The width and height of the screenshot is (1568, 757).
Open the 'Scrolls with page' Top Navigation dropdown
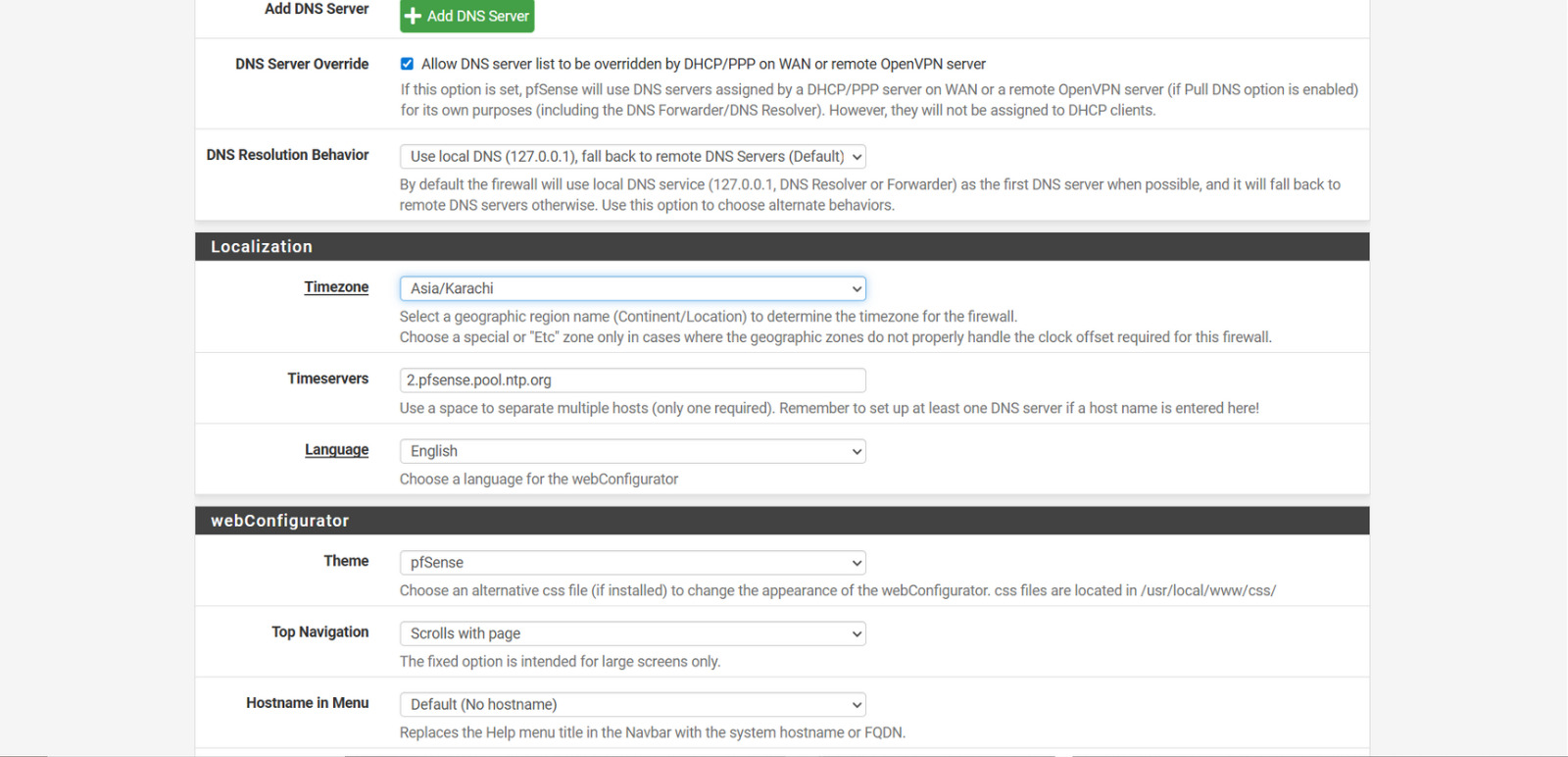point(632,633)
